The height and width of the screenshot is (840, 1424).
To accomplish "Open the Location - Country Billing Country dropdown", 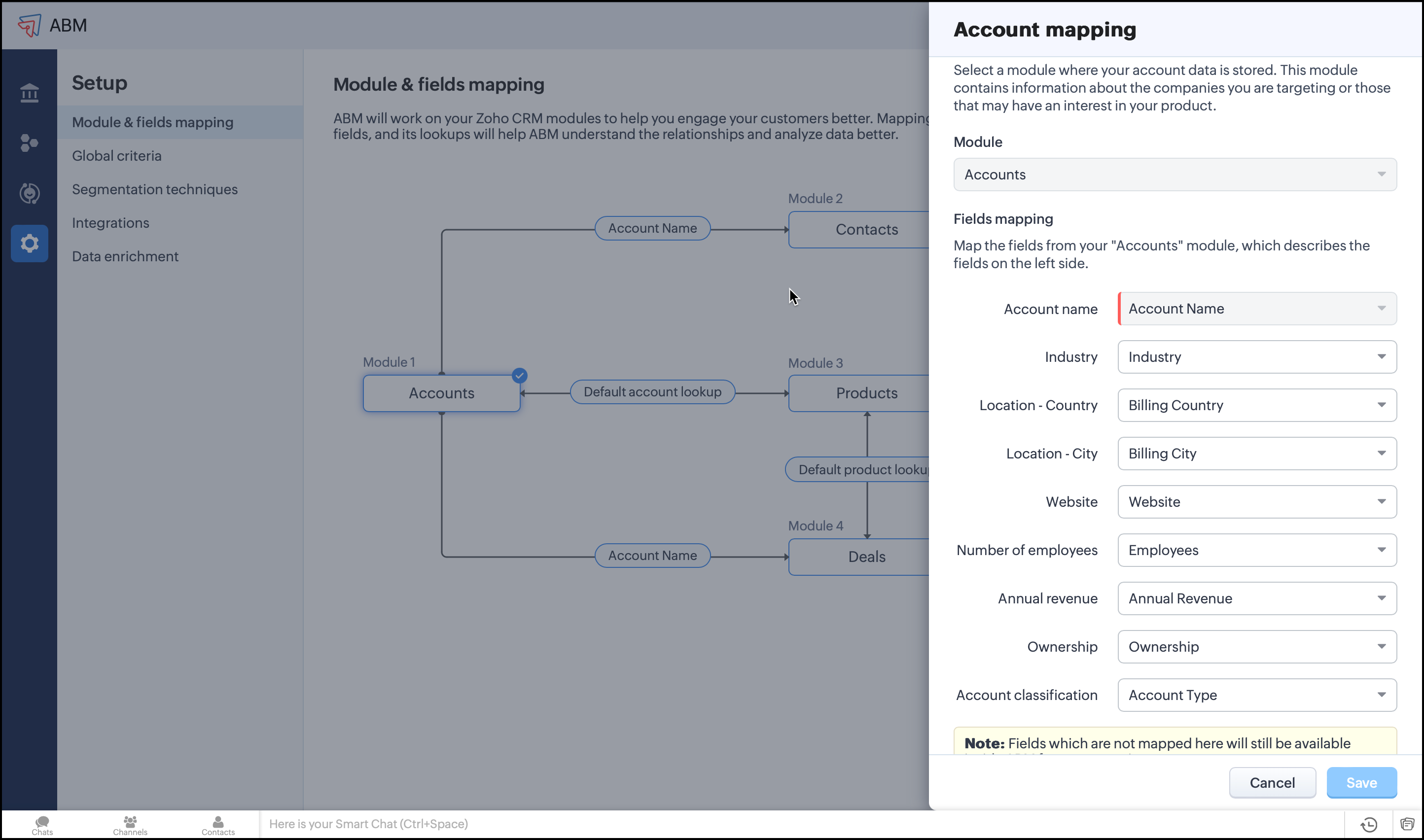I will [1256, 405].
